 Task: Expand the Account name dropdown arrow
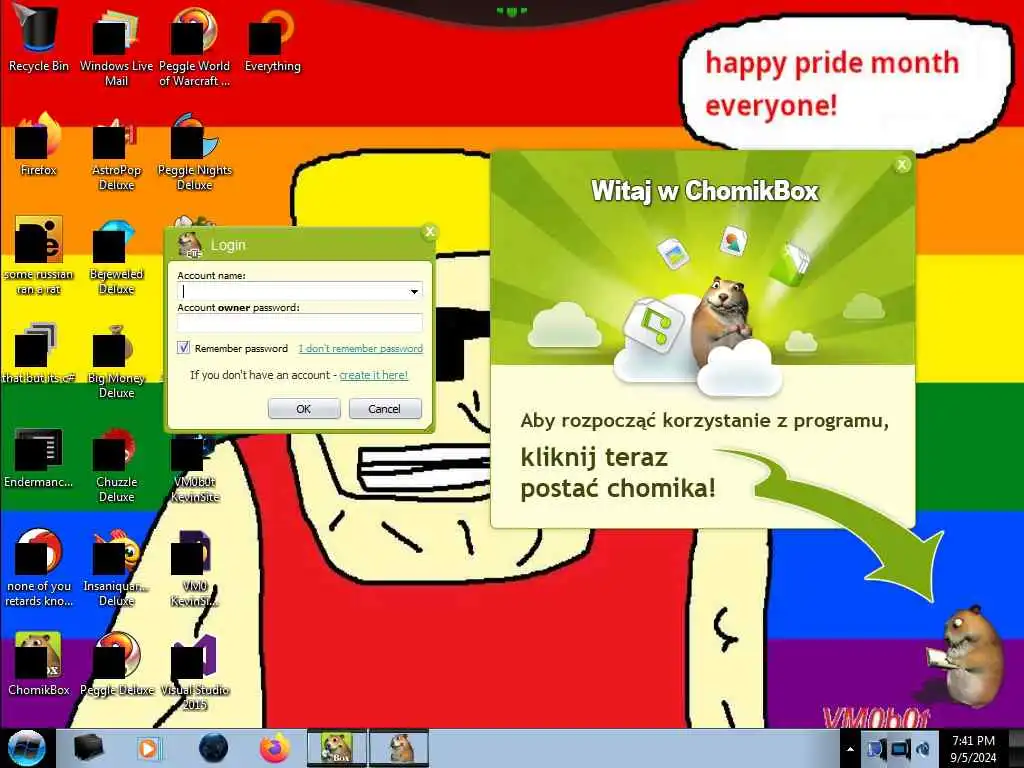[414, 291]
